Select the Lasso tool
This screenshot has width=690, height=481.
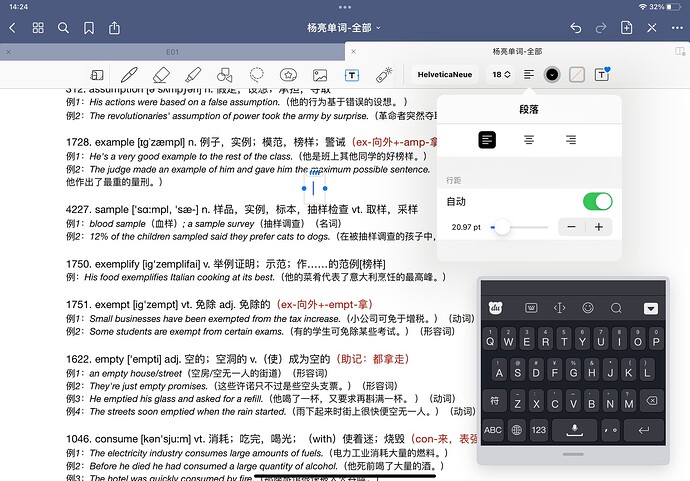257,75
